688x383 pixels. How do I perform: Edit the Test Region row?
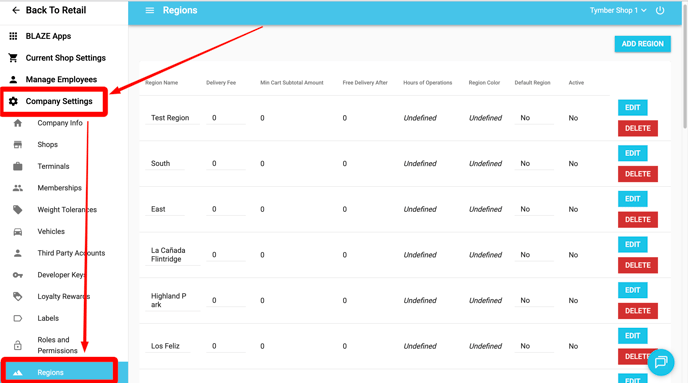click(632, 107)
